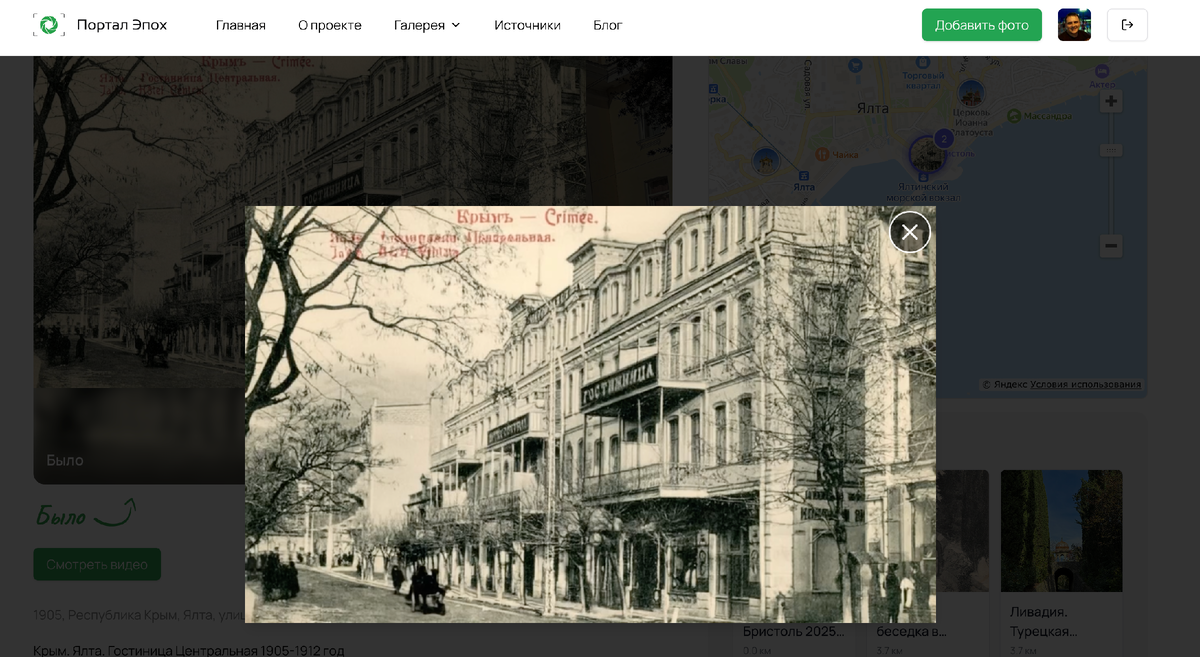Image resolution: width=1200 pixels, height=657 pixels.
Task: Zoom out the Yandex map
Action: point(1111,246)
